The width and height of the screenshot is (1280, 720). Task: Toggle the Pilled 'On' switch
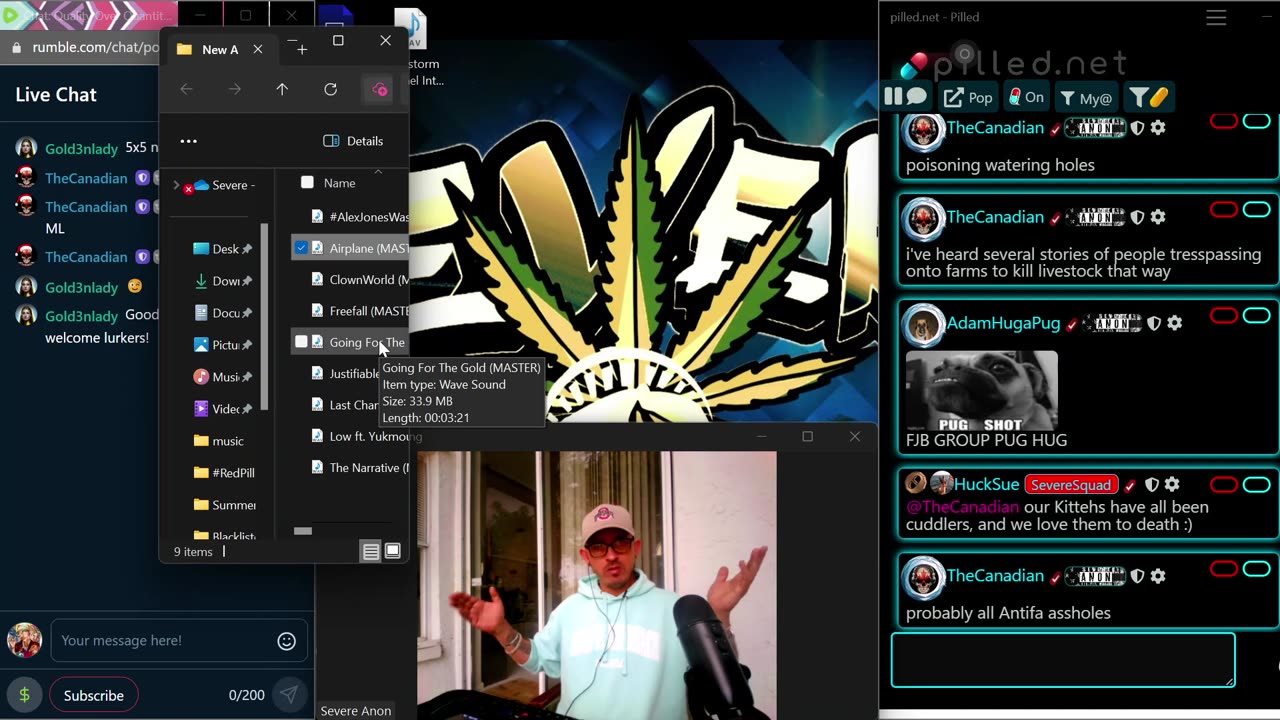(x=1026, y=97)
